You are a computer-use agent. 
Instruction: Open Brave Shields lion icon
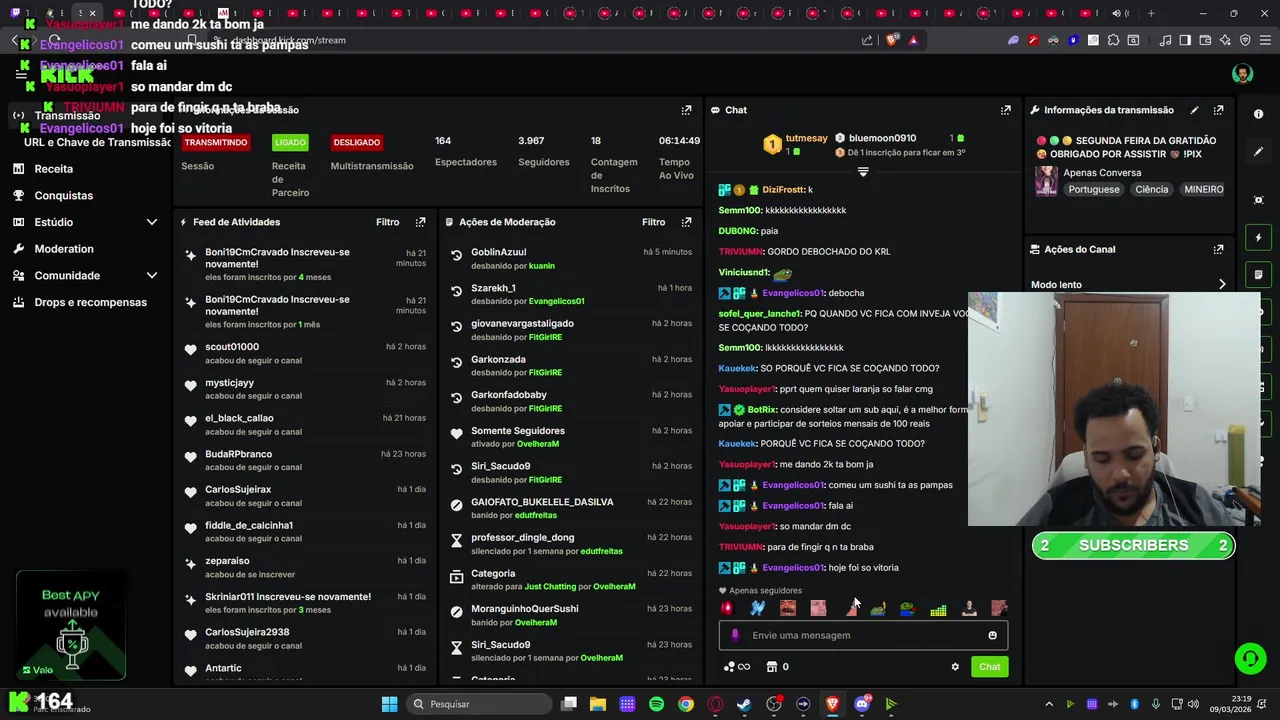(x=892, y=40)
